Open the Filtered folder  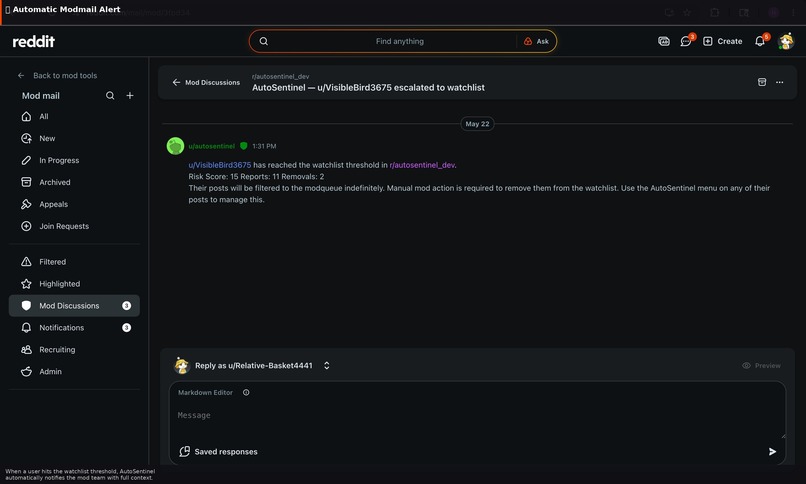point(74,262)
